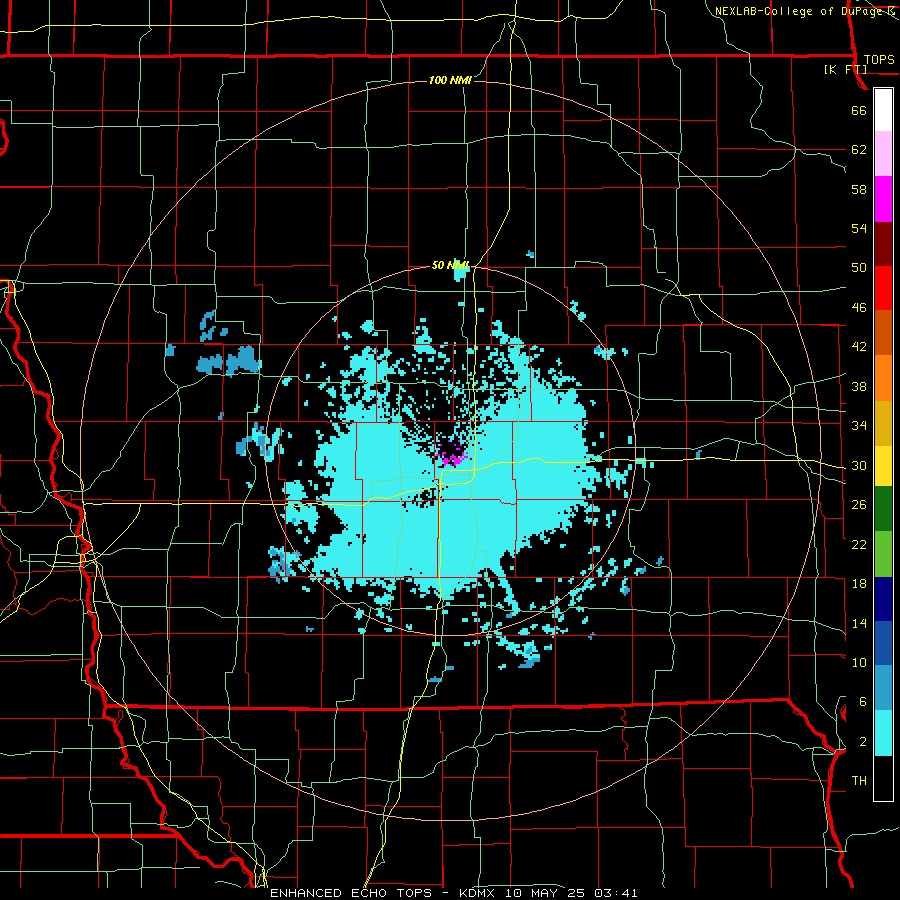The width and height of the screenshot is (900, 900).
Task: Click the KDMX station identifier
Action: [x=476, y=893]
